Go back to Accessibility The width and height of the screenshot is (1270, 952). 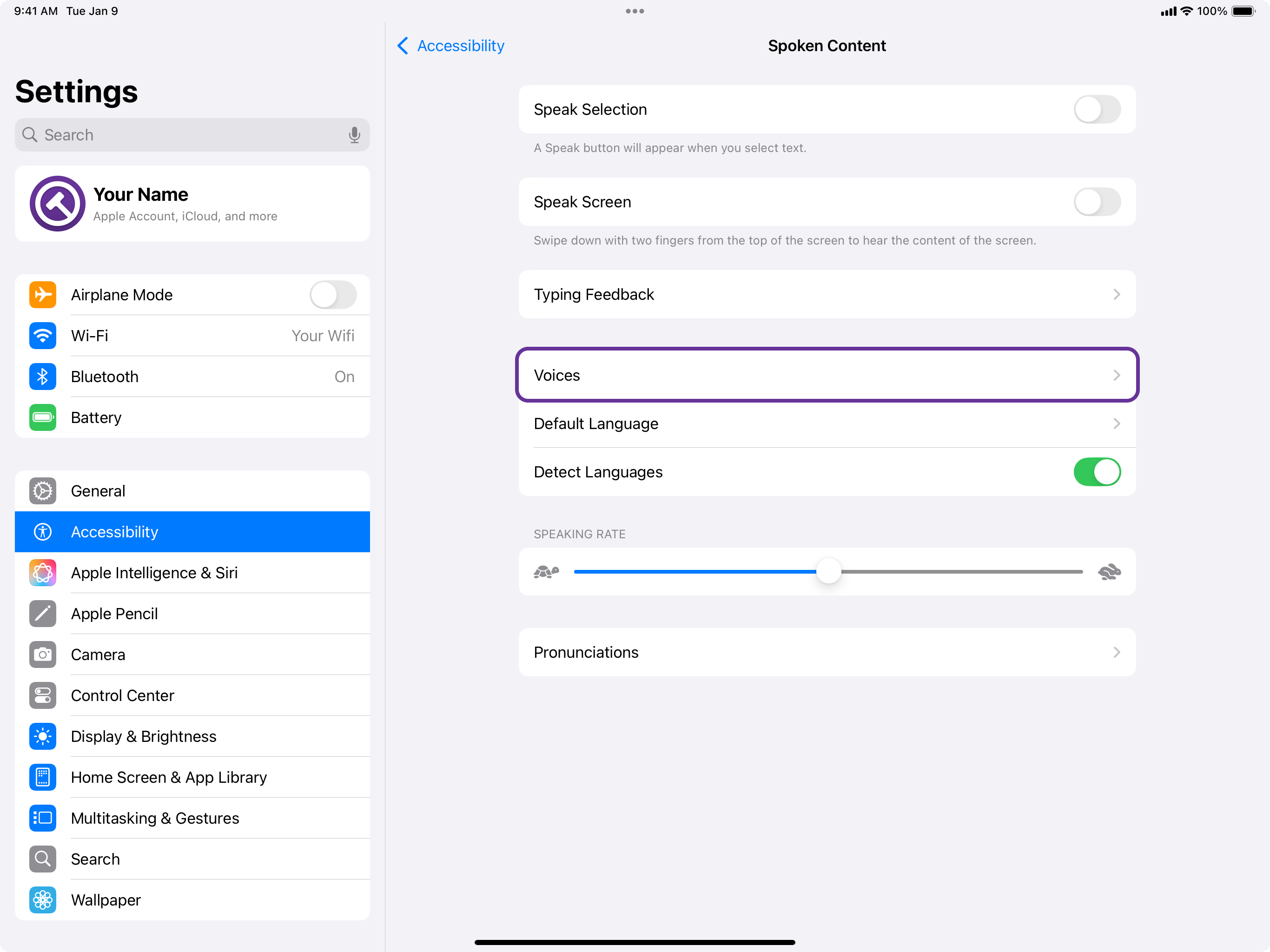pyautogui.click(x=451, y=46)
